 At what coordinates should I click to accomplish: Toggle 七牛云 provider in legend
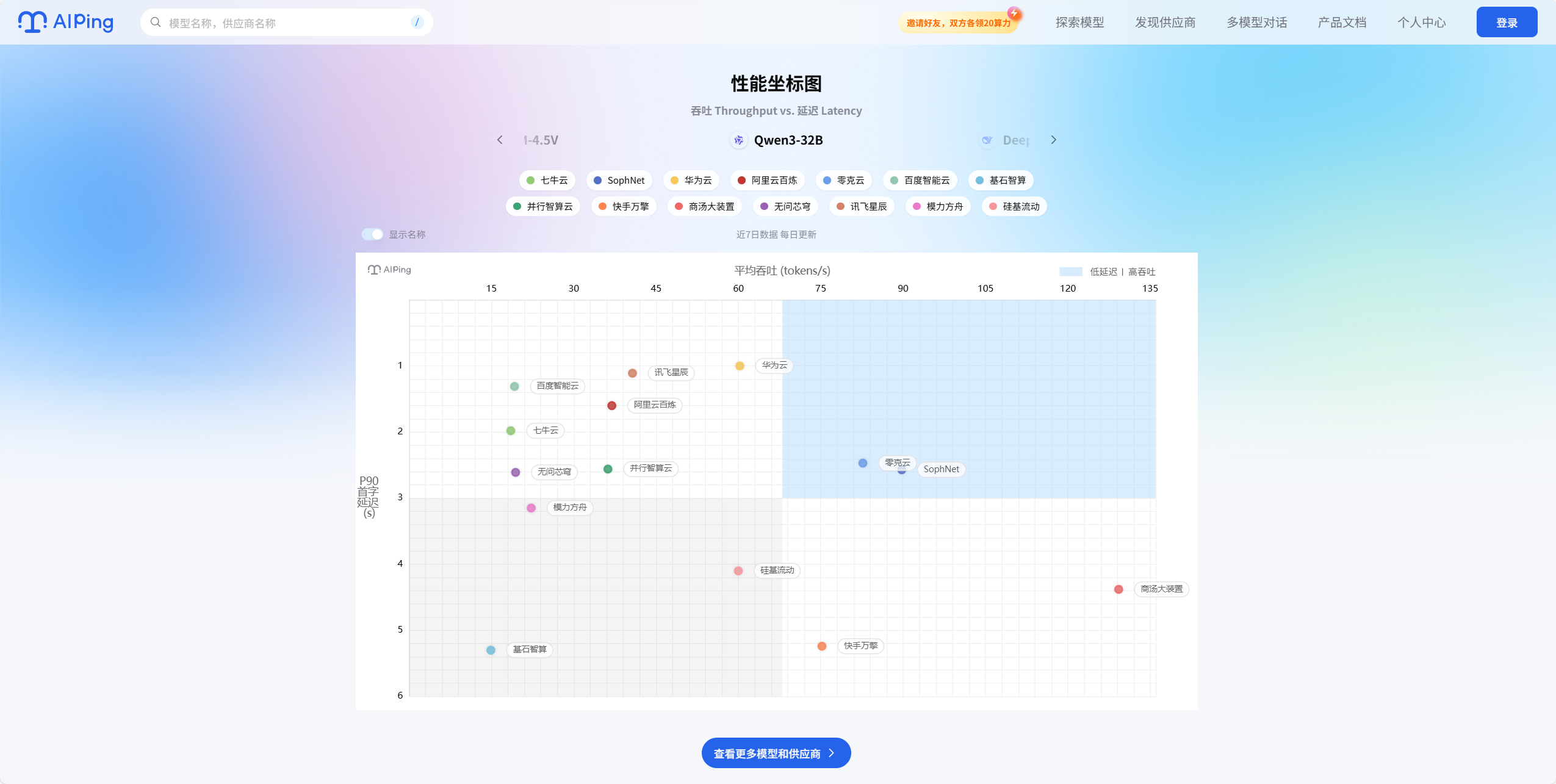[x=547, y=181]
